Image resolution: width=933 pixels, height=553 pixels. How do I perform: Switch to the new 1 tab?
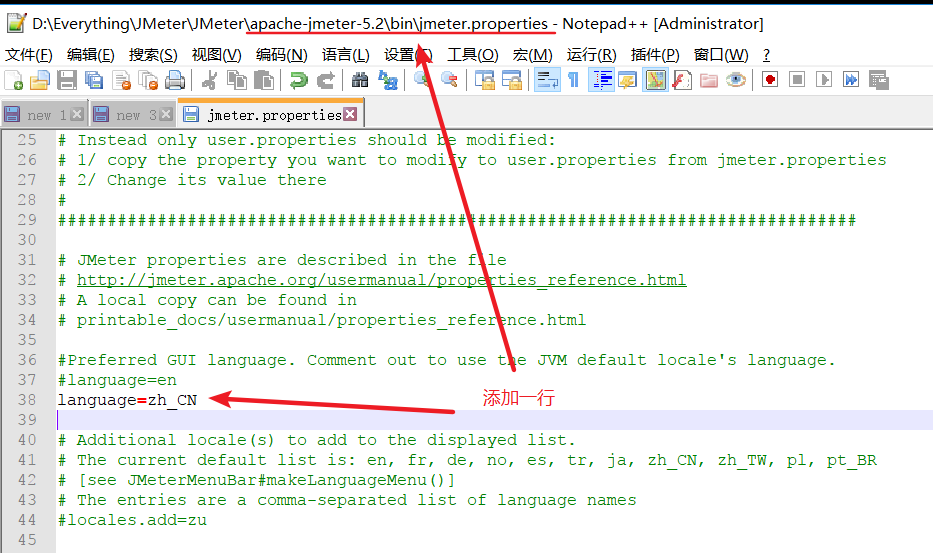click(x=45, y=115)
